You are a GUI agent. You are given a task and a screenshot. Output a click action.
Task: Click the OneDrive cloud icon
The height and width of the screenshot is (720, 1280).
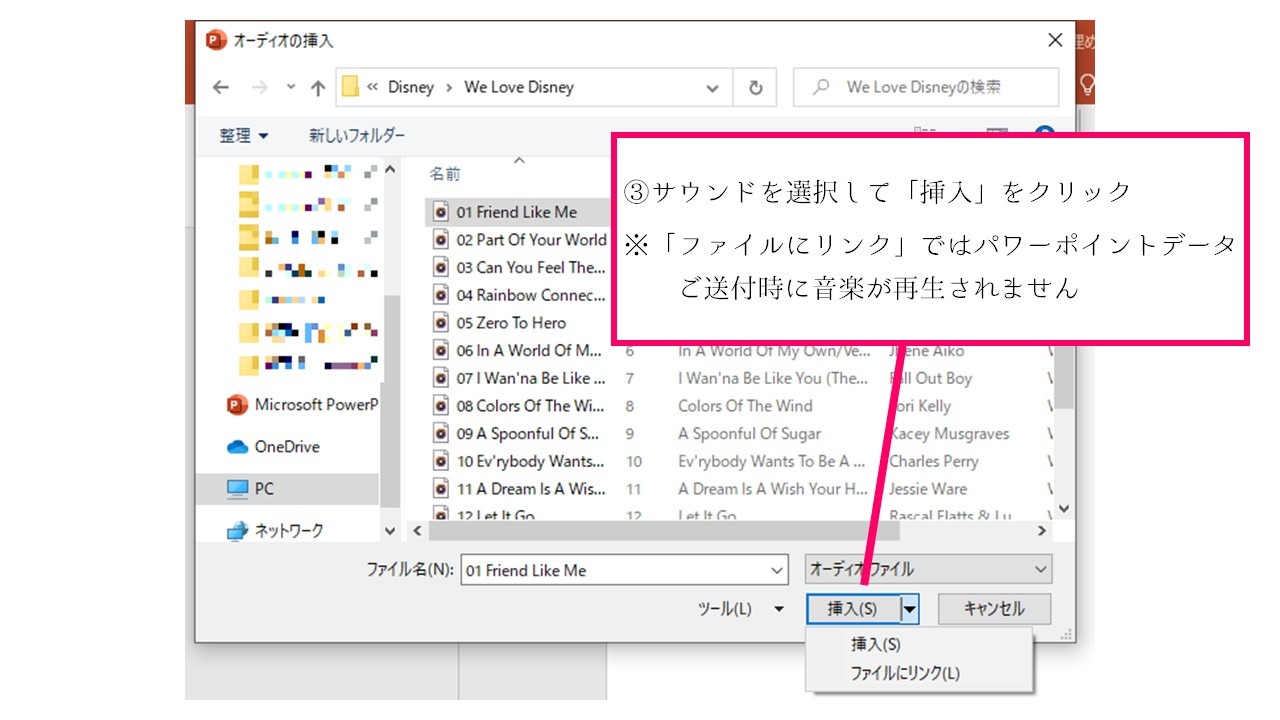tap(237, 447)
